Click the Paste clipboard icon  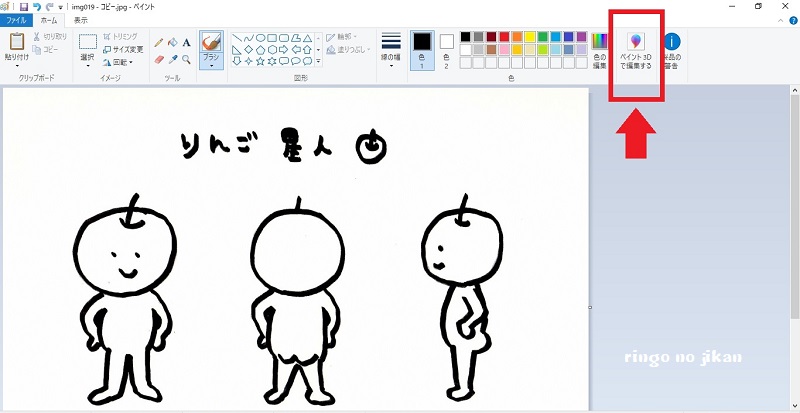[x=17, y=41]
